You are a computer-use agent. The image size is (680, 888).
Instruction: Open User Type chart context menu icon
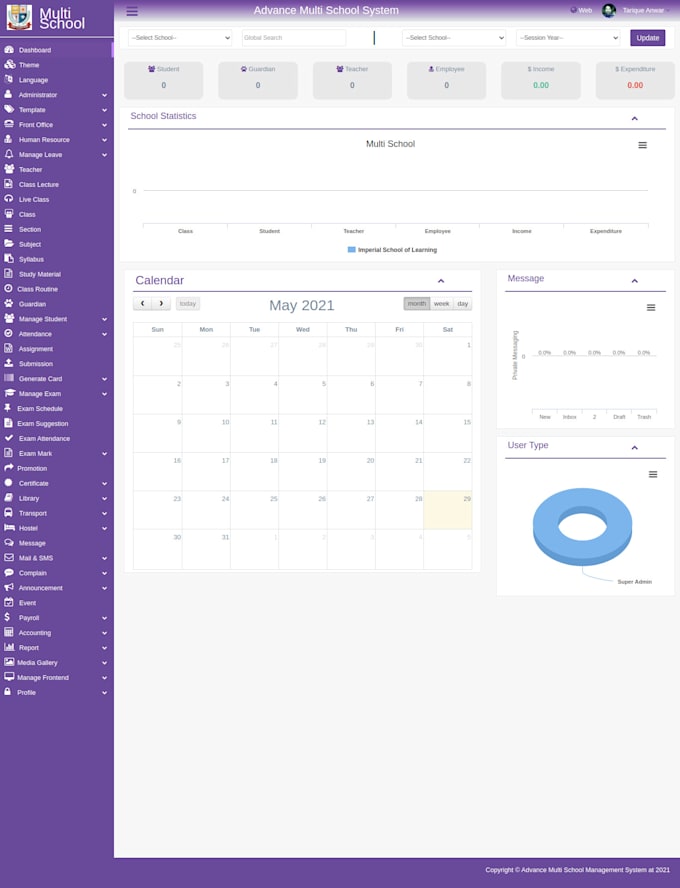(653, 475)
